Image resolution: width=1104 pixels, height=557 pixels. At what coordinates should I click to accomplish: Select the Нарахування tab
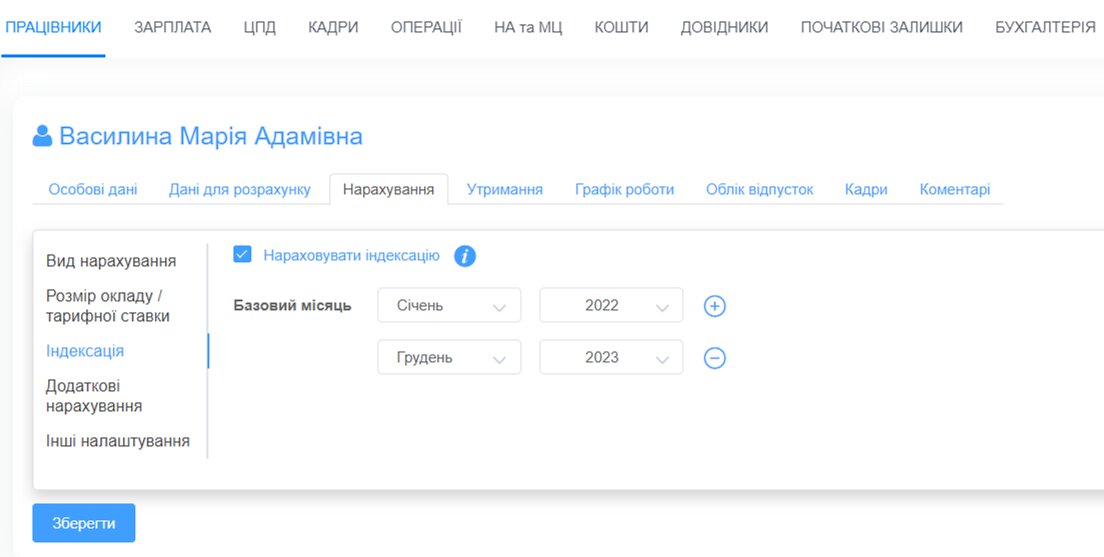point(389,189)
